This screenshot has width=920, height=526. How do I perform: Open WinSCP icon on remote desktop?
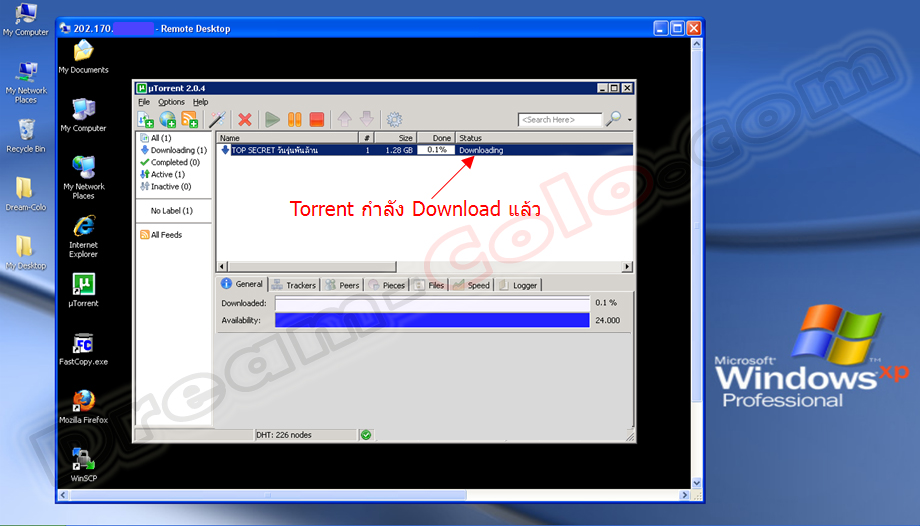(x=83, y=466)
